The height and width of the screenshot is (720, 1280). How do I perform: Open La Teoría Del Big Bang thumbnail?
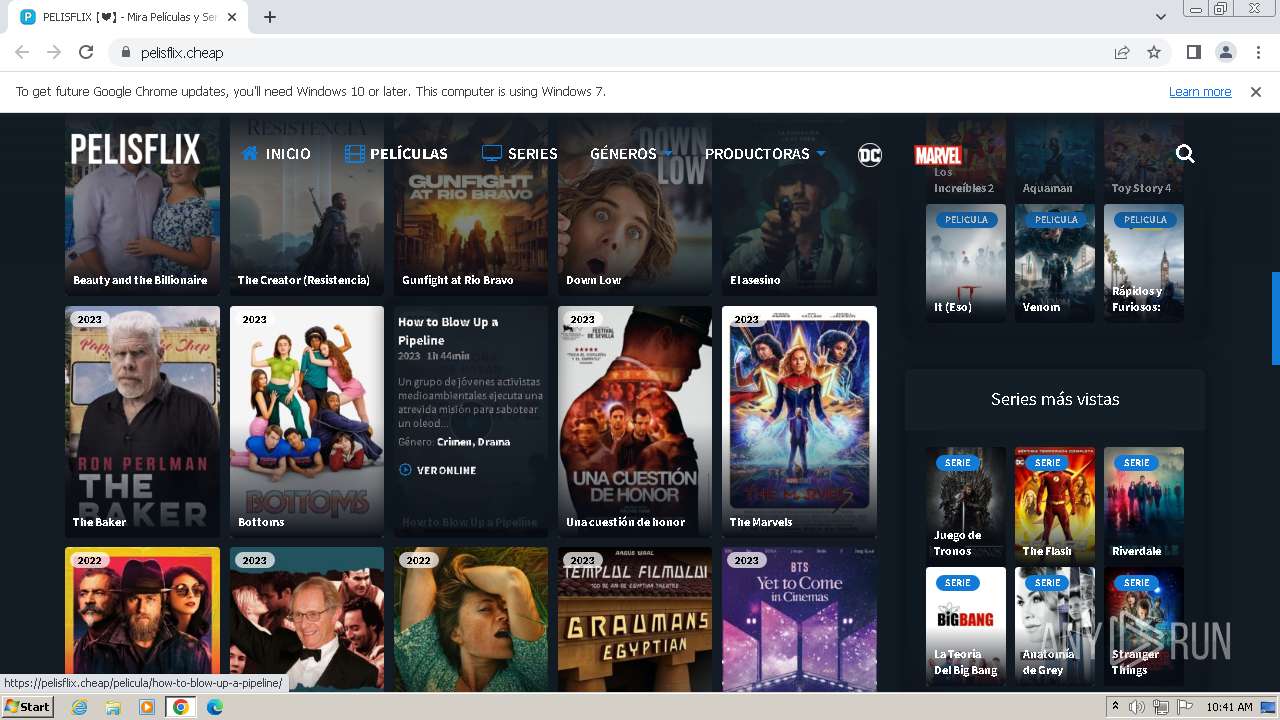tap(966, 626)
